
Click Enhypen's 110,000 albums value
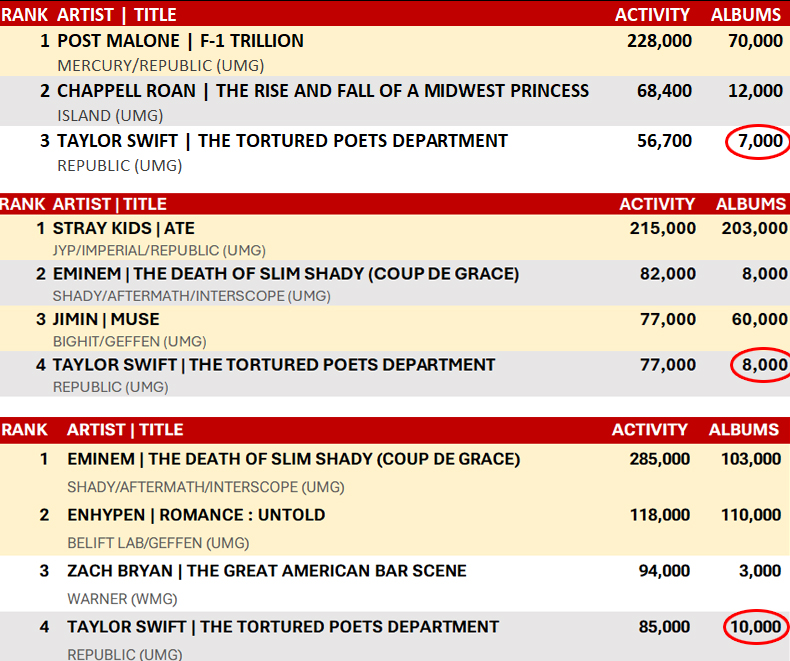coord(751,515)
